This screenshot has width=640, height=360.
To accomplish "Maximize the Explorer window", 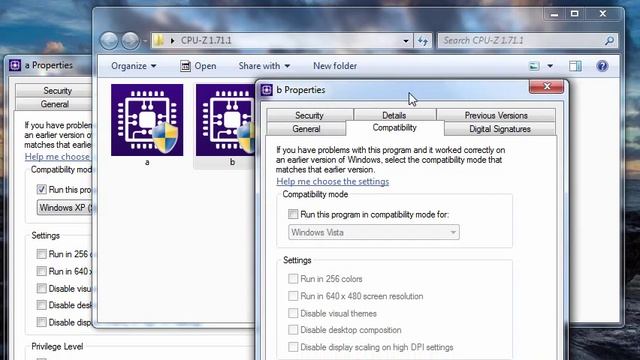I will click(575, 14).
